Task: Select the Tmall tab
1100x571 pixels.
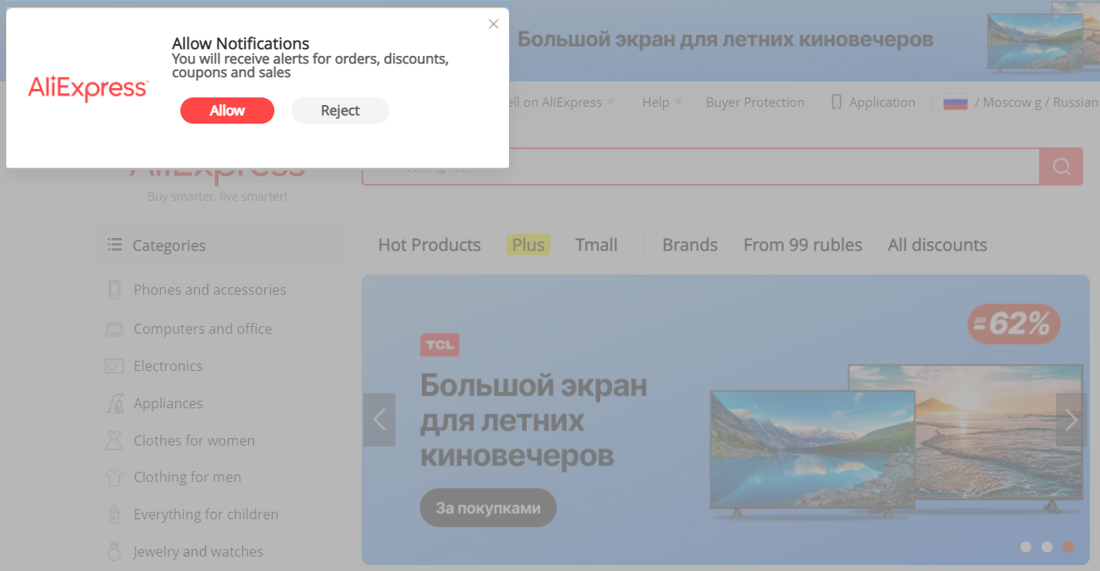Action: click(596, 245)
